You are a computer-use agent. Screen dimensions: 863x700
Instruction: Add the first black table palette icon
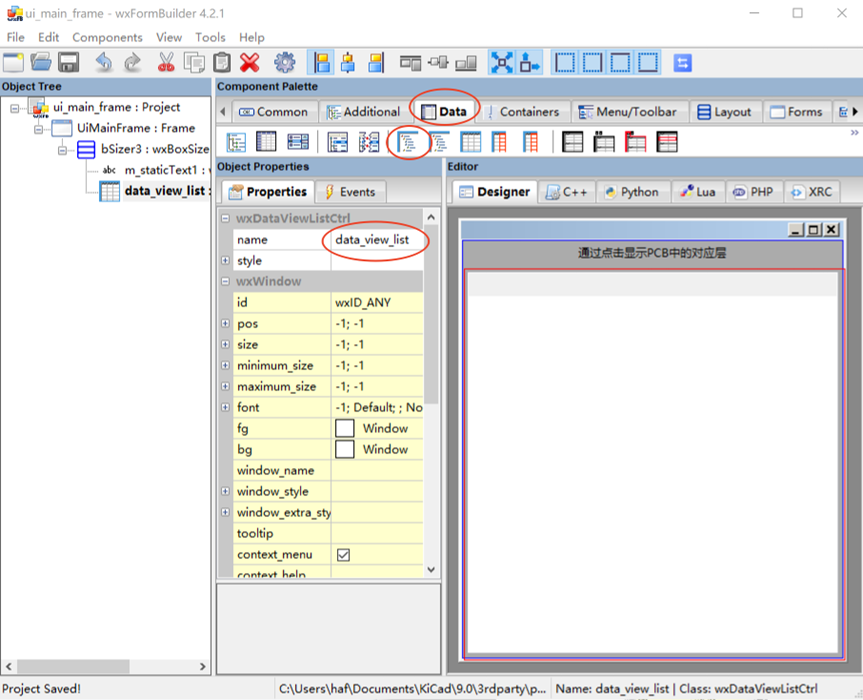(572, 142)
